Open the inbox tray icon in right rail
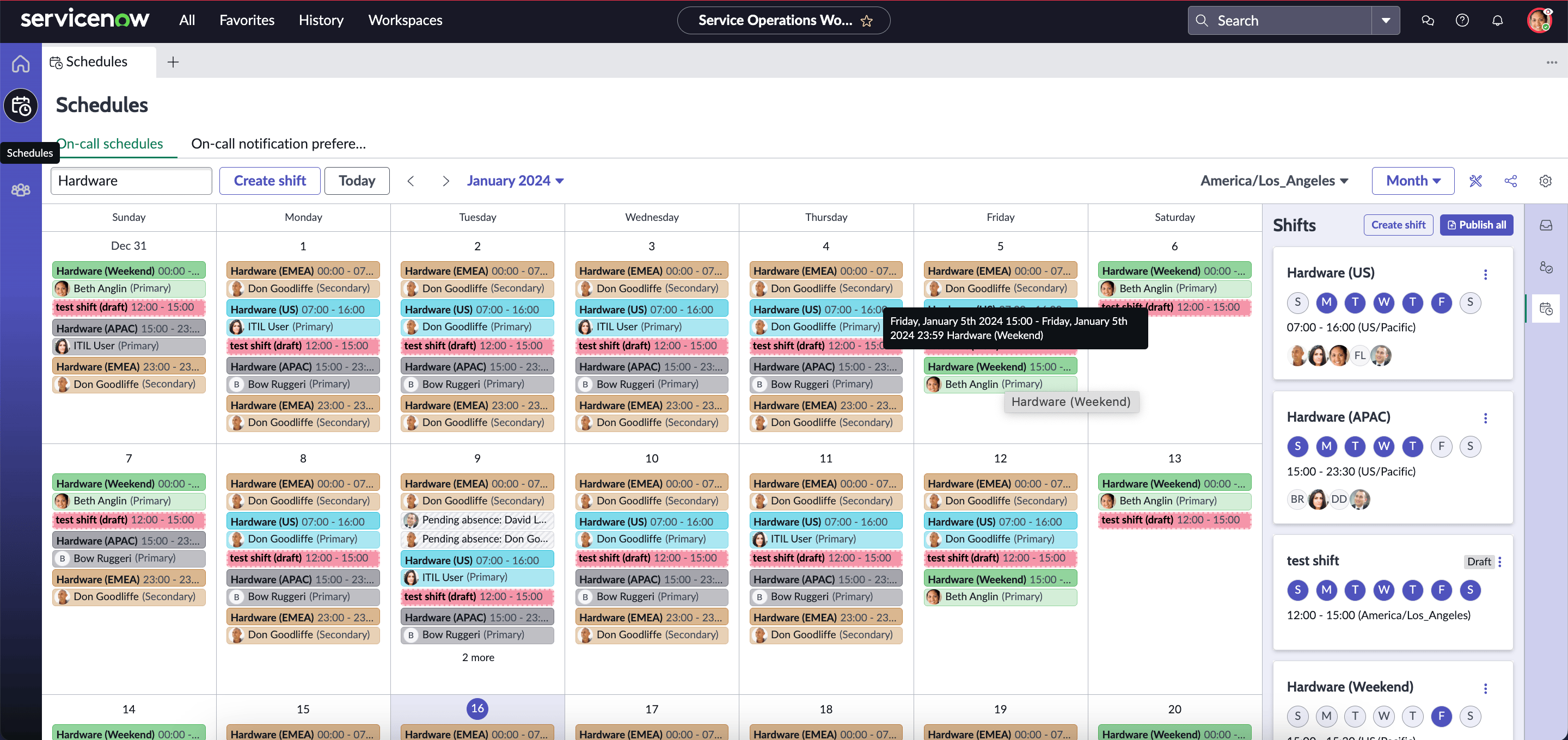The width and height of the screenshot is (1568, 740). pos(1546,226)
